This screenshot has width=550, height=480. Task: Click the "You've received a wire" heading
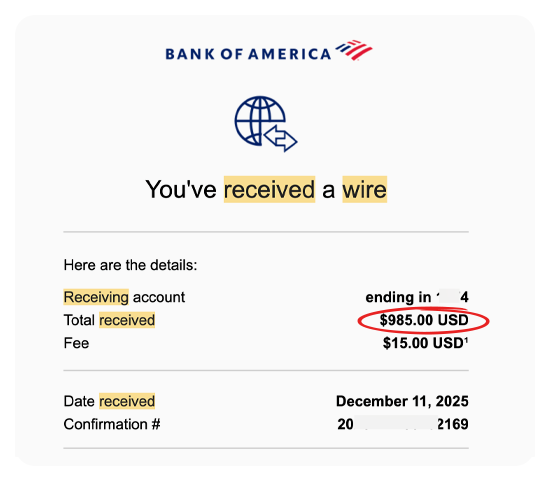[x=266, y=189]
